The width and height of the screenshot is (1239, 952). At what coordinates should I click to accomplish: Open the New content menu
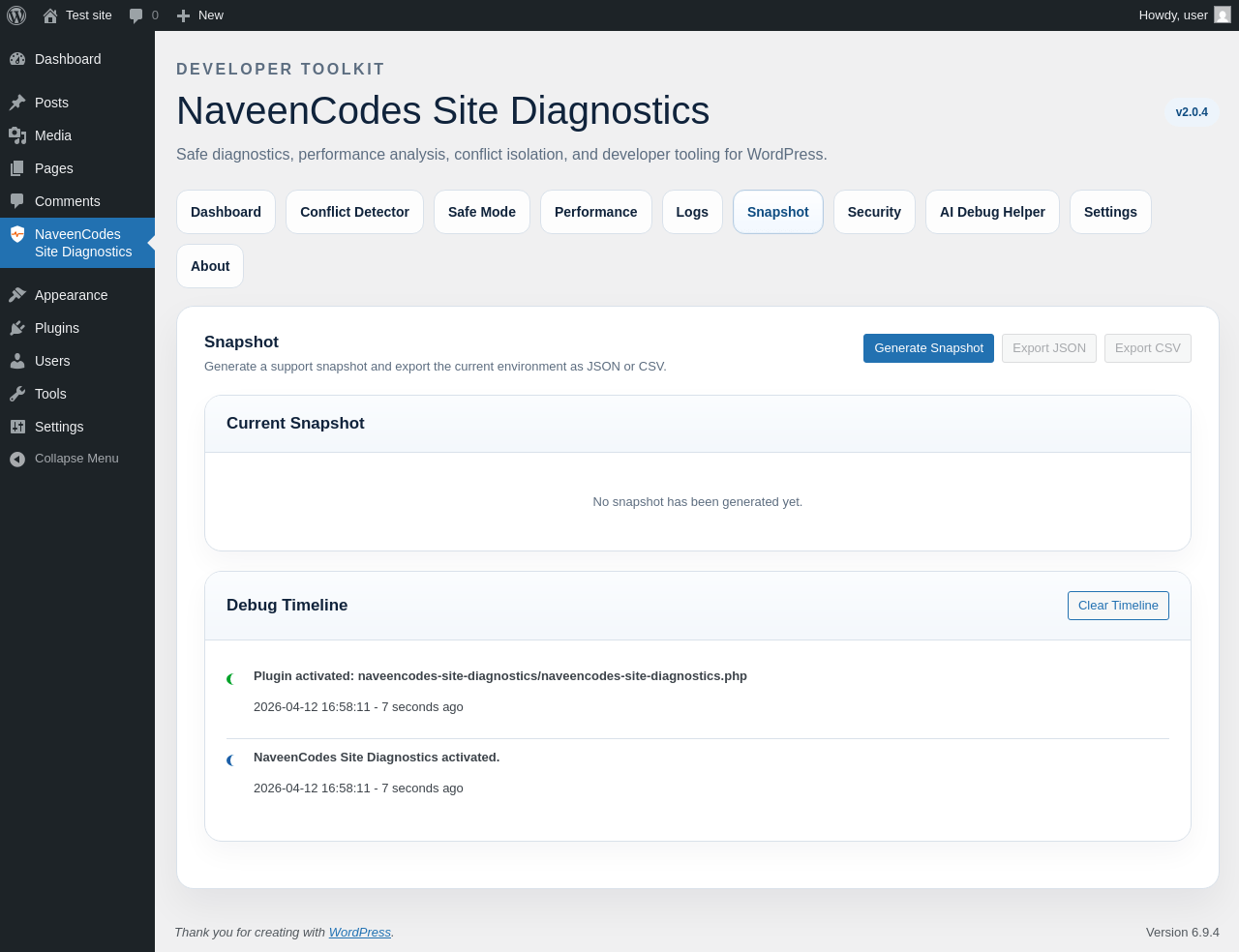200,15
